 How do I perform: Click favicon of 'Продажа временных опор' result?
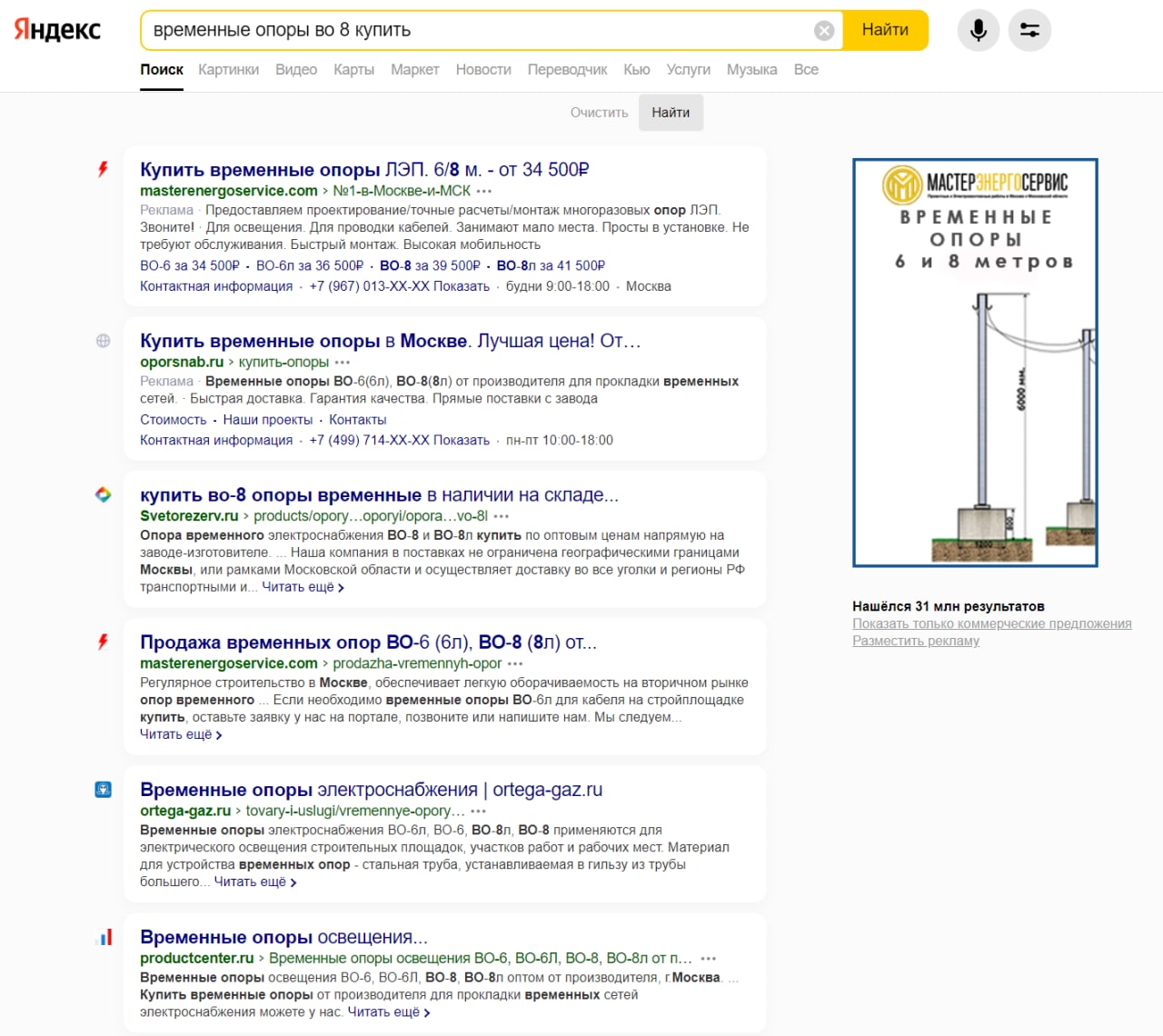tap(103, 642)
